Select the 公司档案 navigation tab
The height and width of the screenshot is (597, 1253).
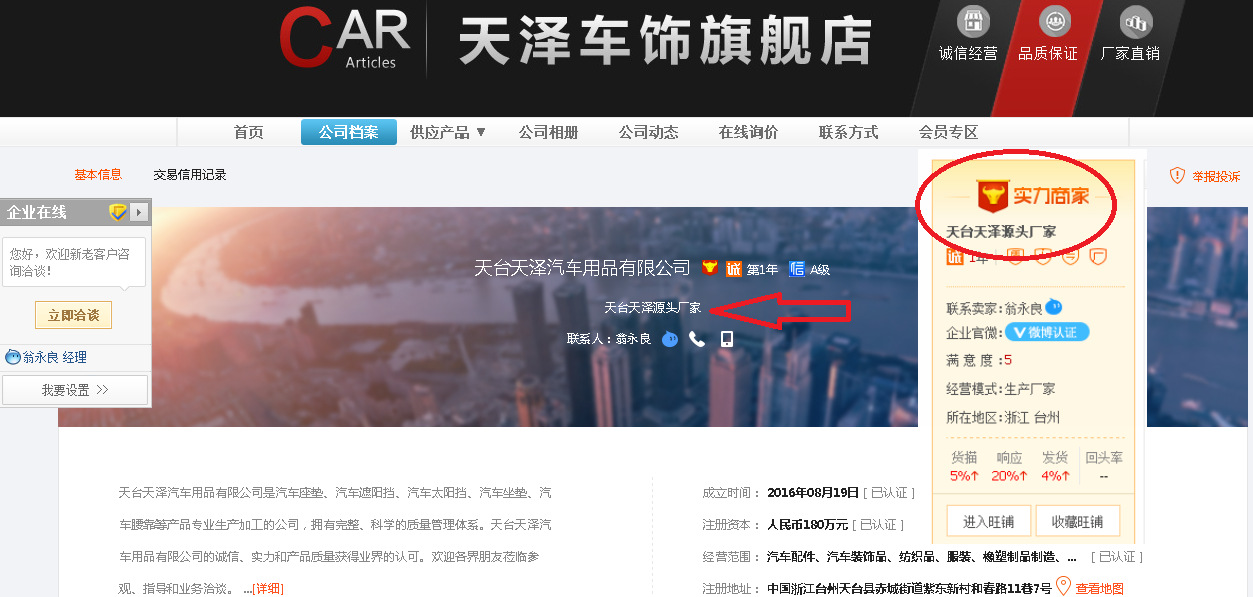coord(349,132)
